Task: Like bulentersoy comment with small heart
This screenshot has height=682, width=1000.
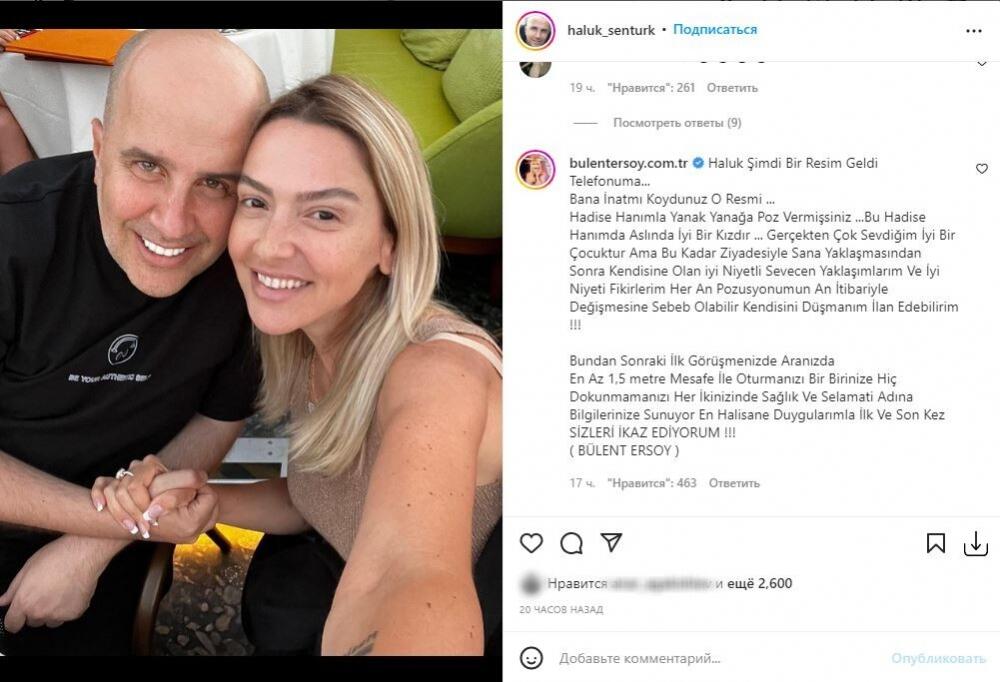Action: click(x=982, y=168)
